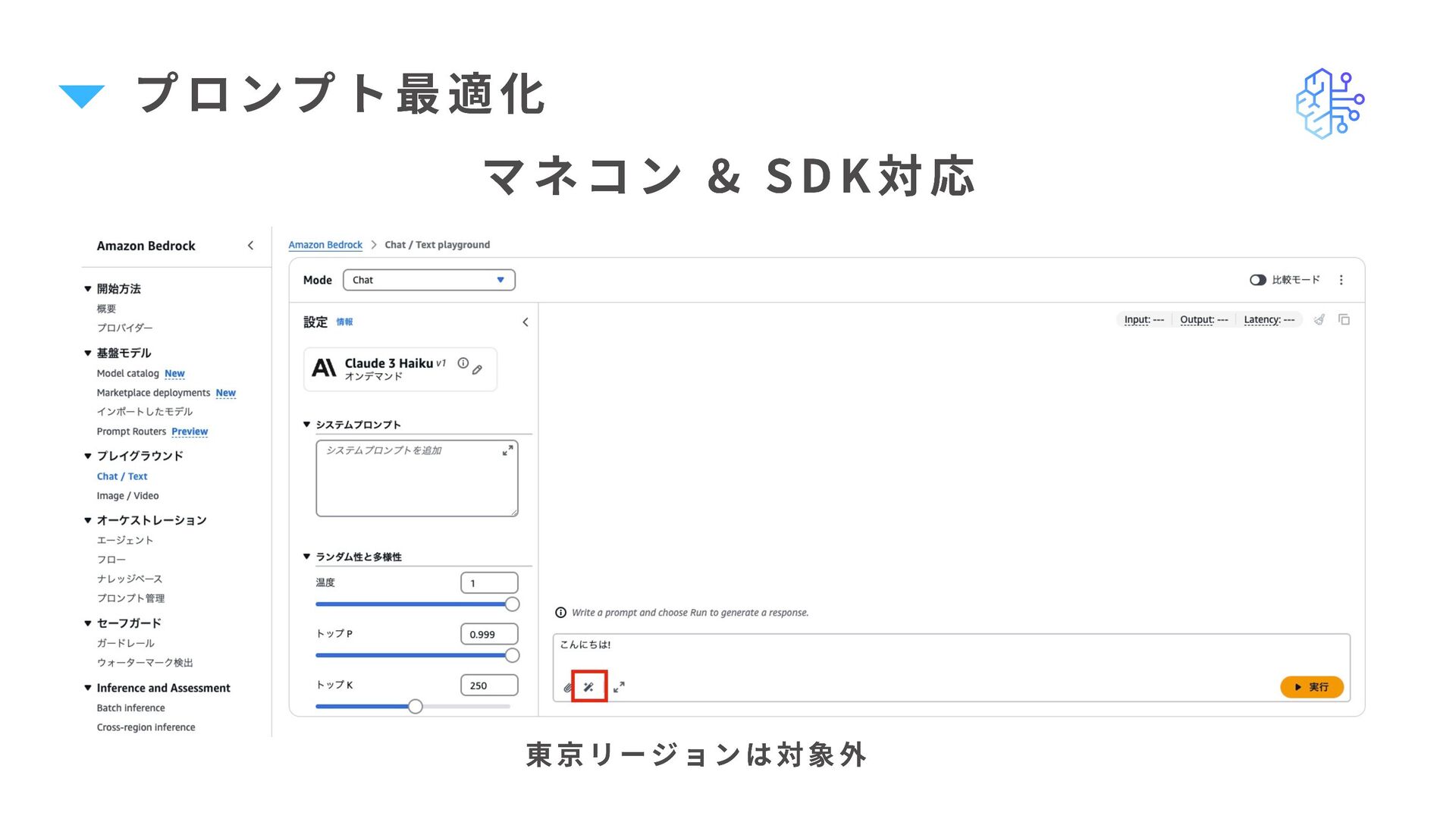Collapse the システムプロンプト section
1456x819 pixels.
coord(307,425)
